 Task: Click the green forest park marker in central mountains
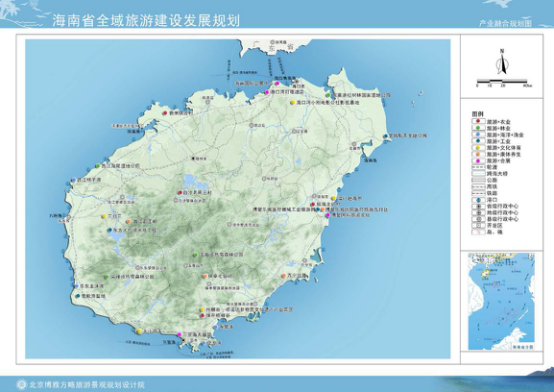[195, 255]
